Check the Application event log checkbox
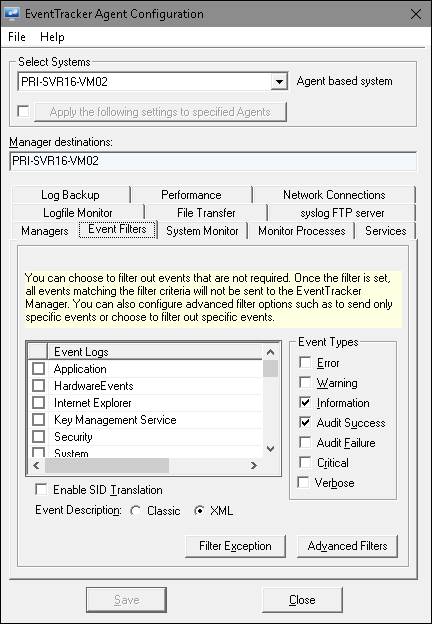 tap(39, 369)
